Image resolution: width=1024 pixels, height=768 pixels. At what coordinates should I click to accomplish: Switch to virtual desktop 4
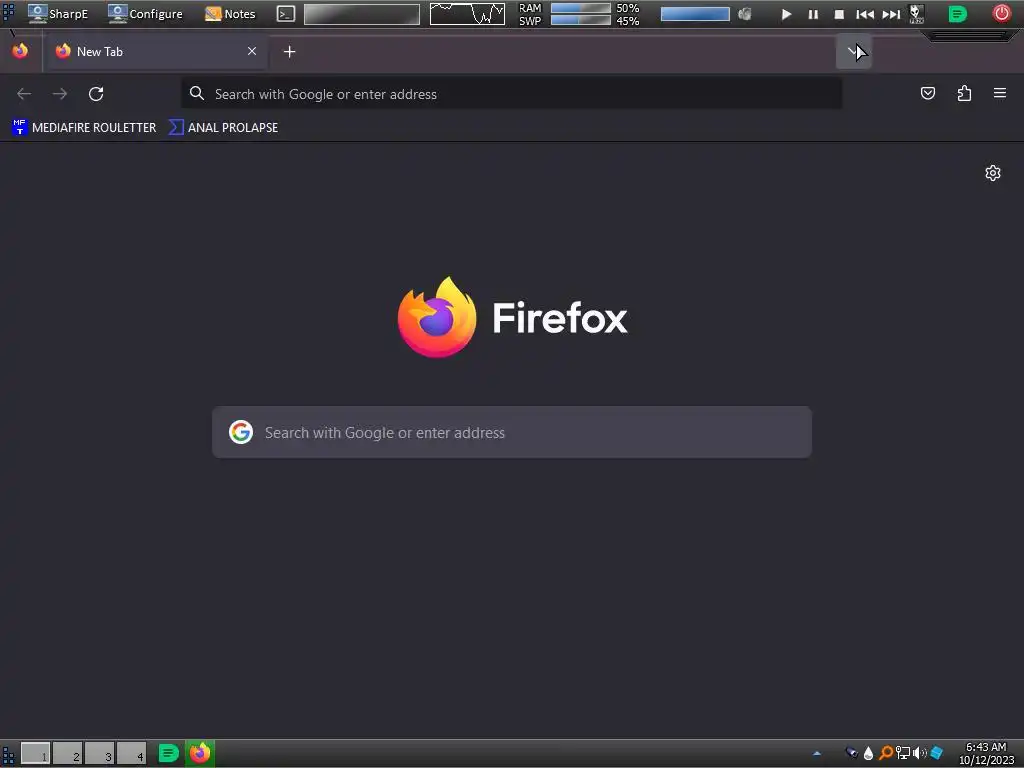[131, 753]
